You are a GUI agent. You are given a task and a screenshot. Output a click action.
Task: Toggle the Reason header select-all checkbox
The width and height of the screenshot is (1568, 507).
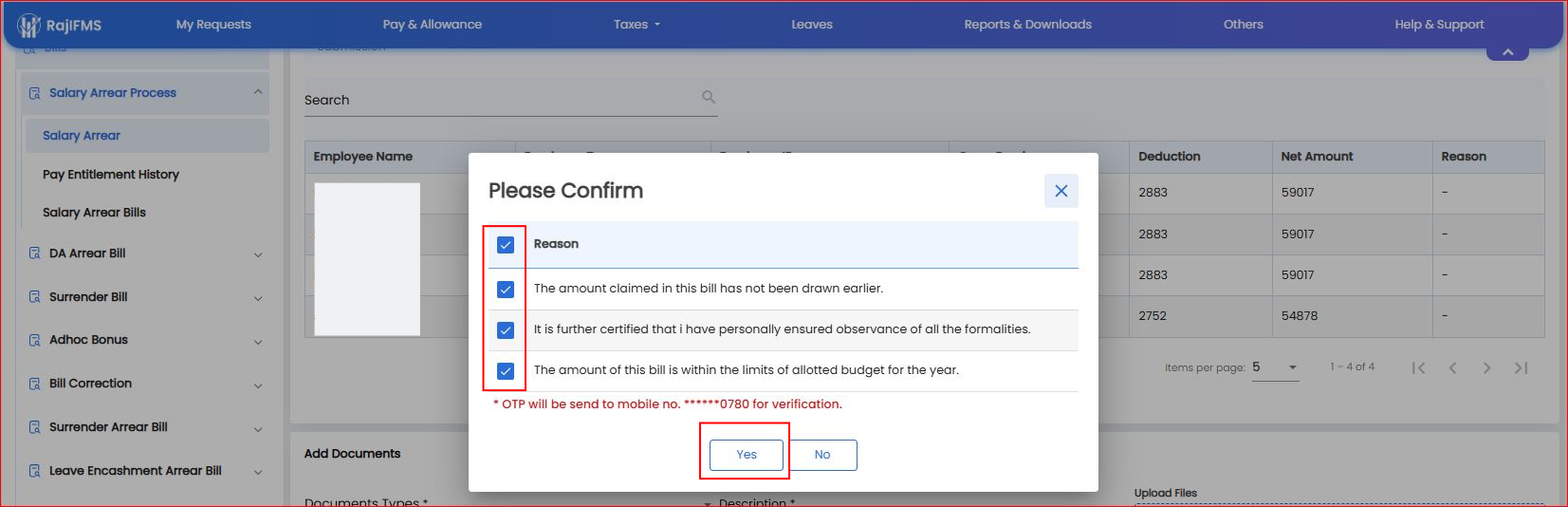click(506, 245)
